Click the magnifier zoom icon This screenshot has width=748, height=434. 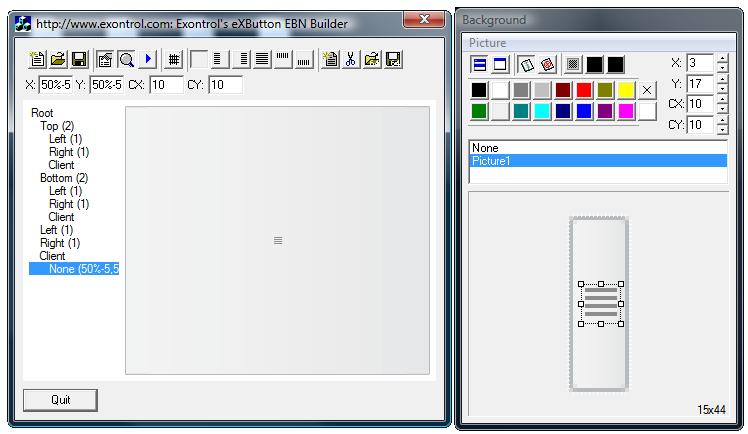(126, 60)
